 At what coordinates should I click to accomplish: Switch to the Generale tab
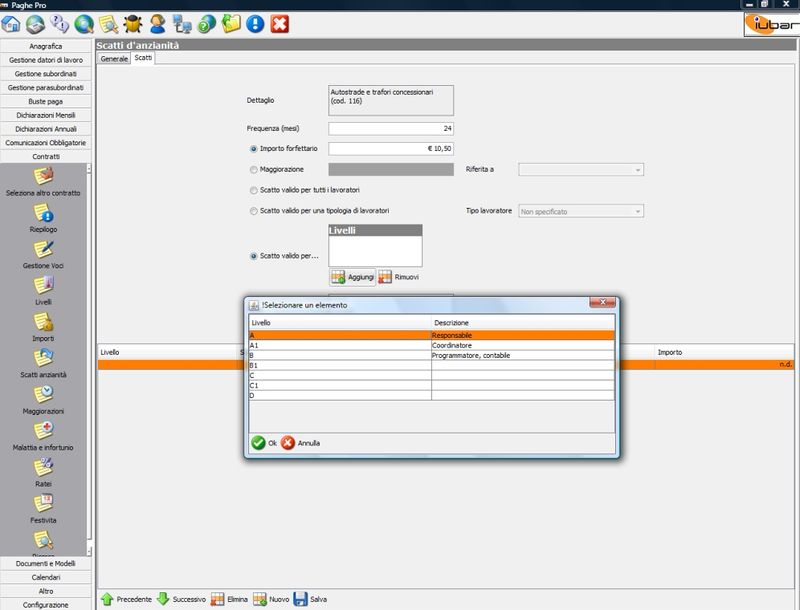click(x=114, y=59)
